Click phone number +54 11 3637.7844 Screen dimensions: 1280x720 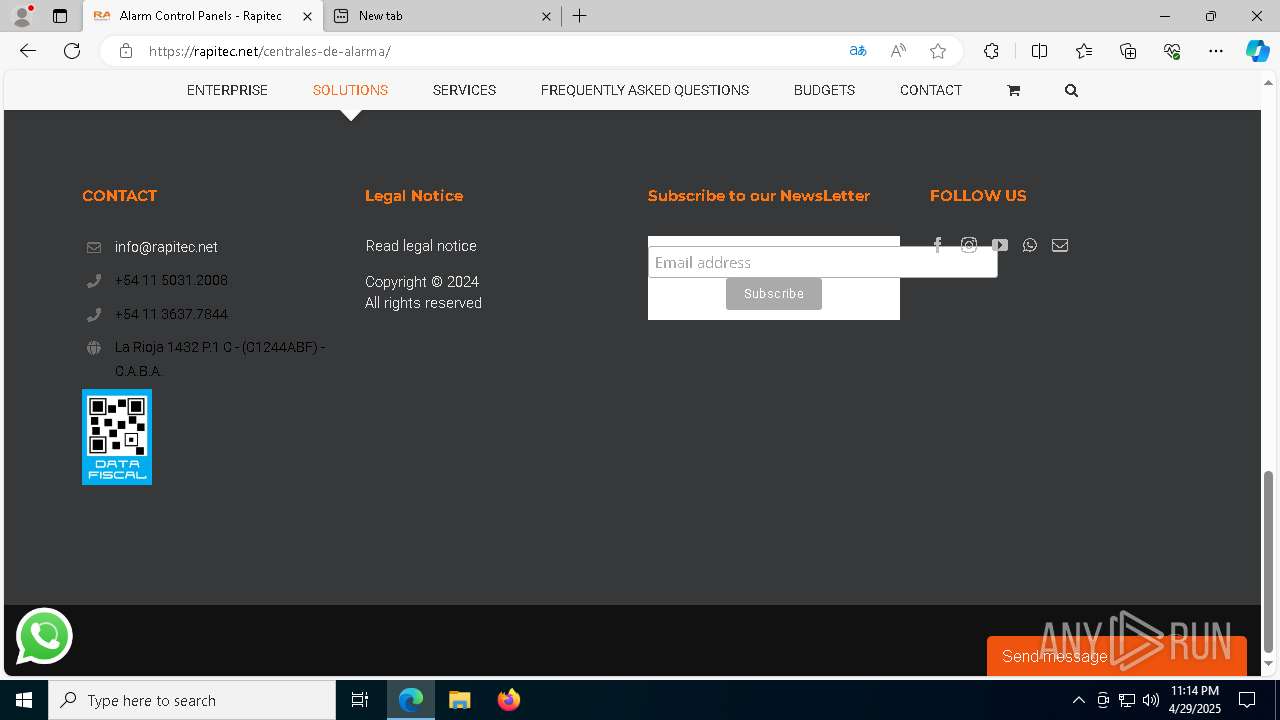(171, 314)
